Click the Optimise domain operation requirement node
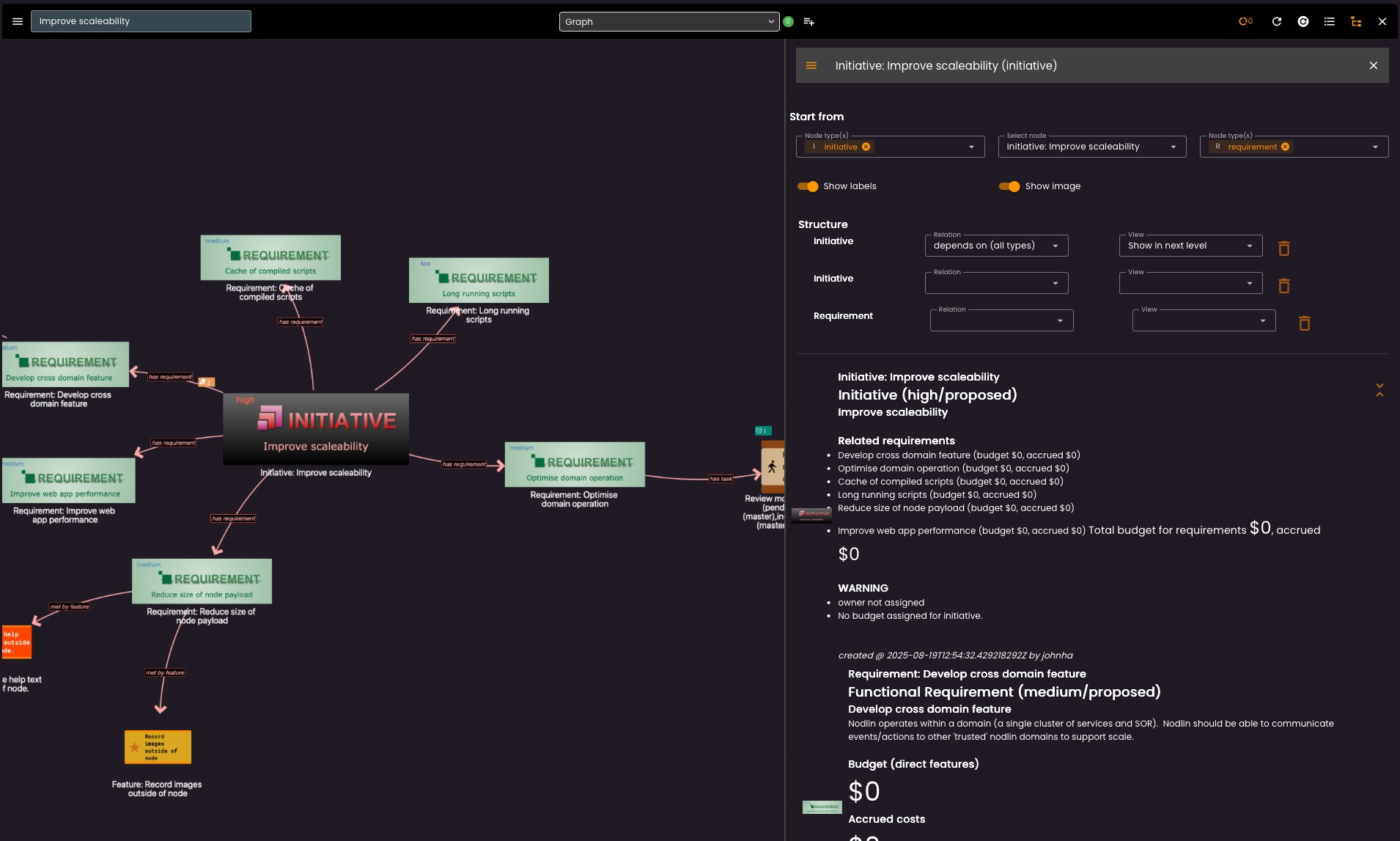 tap(574, 464)
